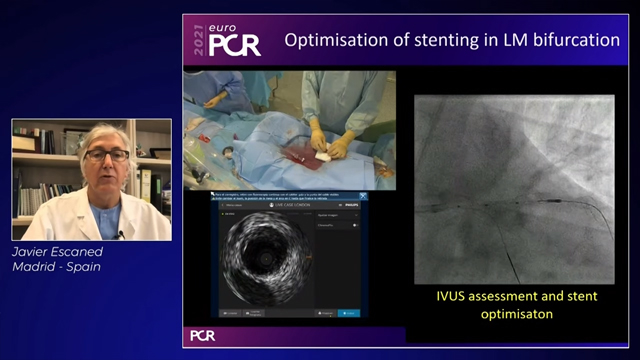
Task: Click the second bottom button with a two-line label
Action: click(254, 313)
